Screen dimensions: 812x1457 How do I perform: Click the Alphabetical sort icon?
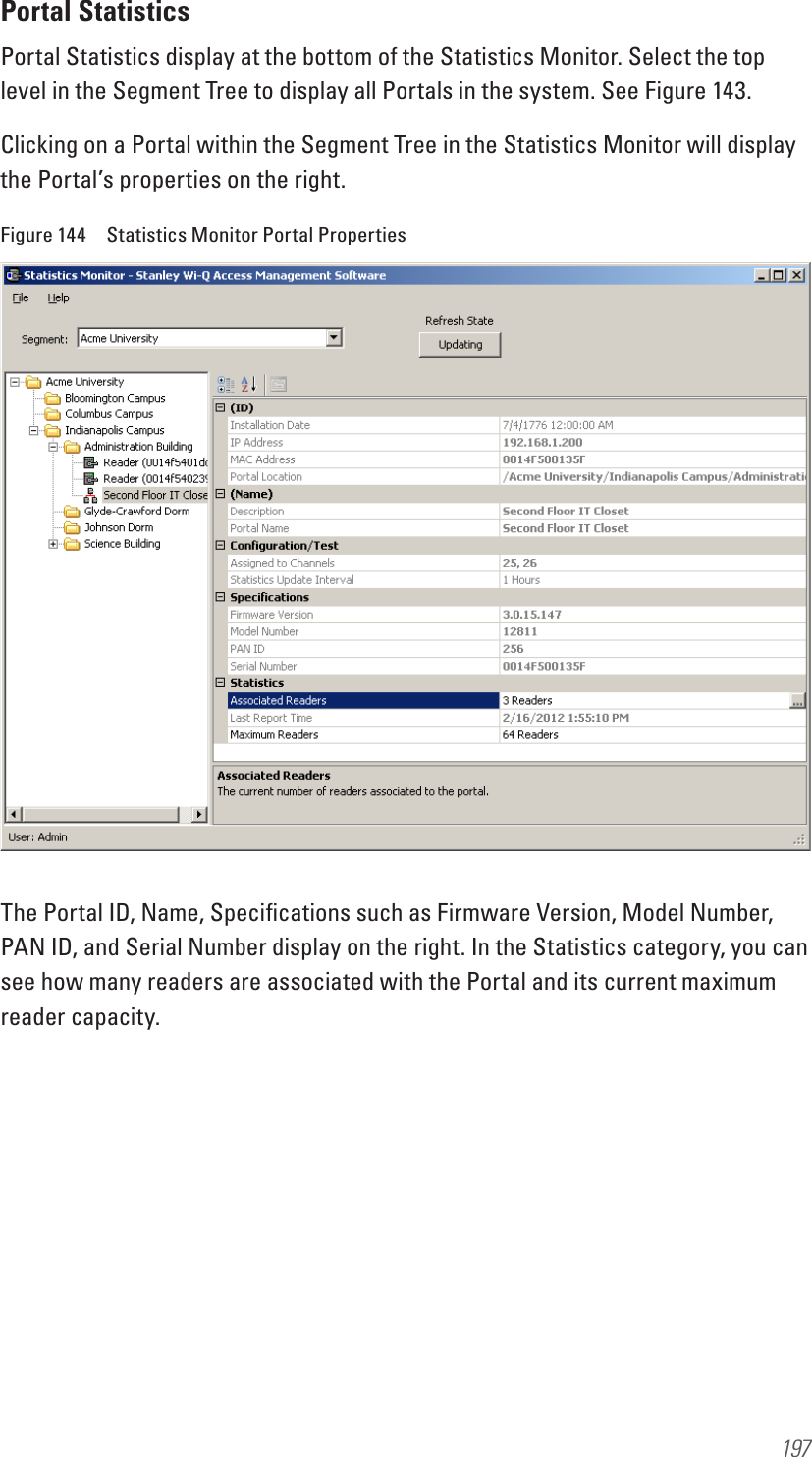[247, 384]
